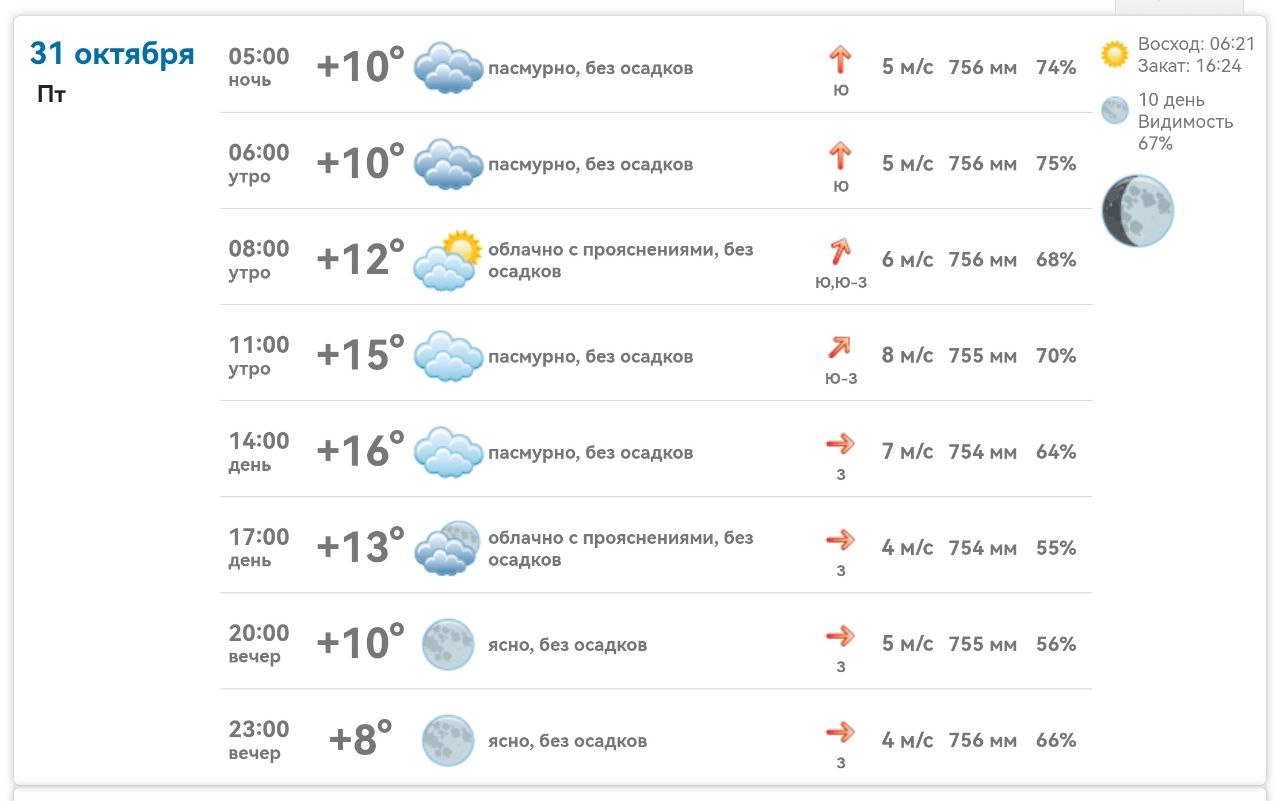Click the clear moon icon at 20:00
The image size is (1280, 801).
point(448,644)
